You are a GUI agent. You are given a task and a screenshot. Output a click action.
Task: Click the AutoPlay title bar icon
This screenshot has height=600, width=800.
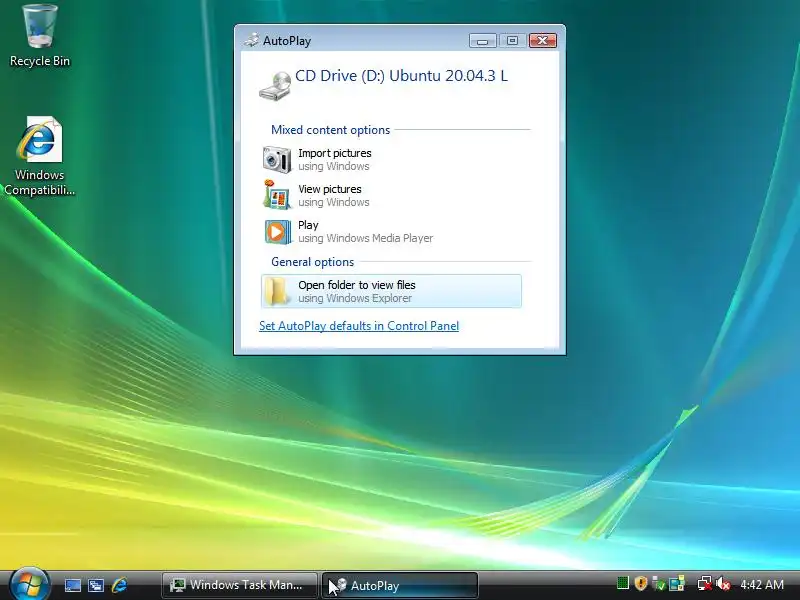pos(251,40)
